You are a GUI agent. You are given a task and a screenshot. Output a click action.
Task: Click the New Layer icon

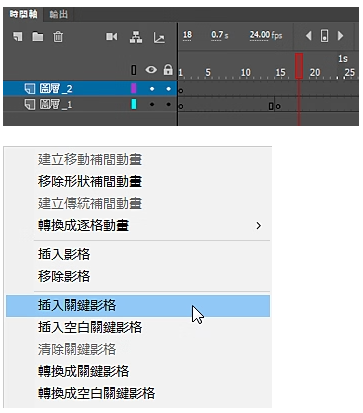click(x=18, y=36)
